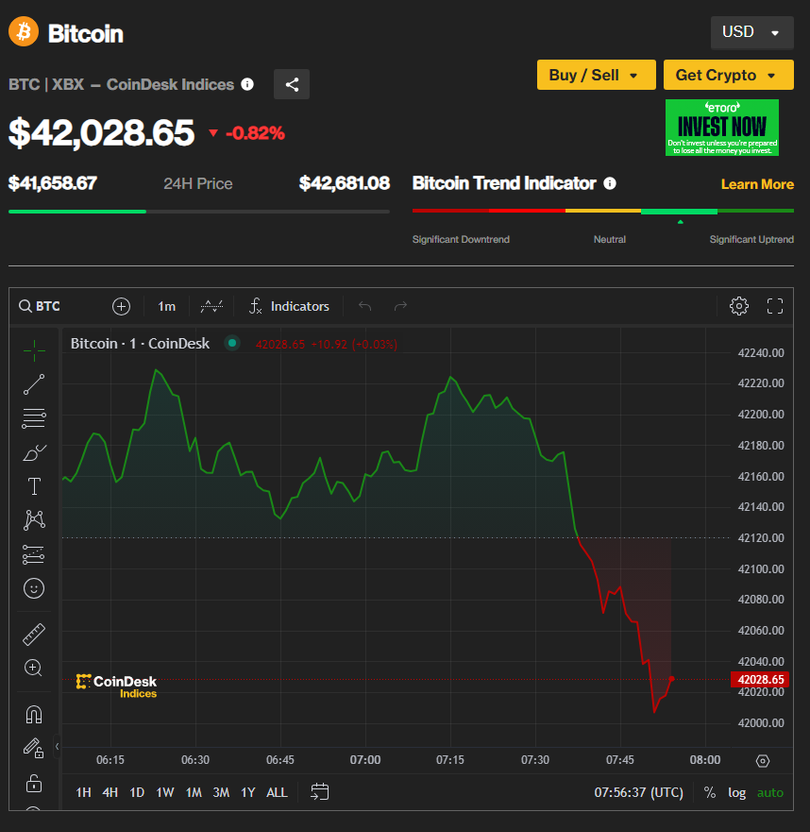Select the Text annotation tool
810x832 pixels.
point(34,487)
